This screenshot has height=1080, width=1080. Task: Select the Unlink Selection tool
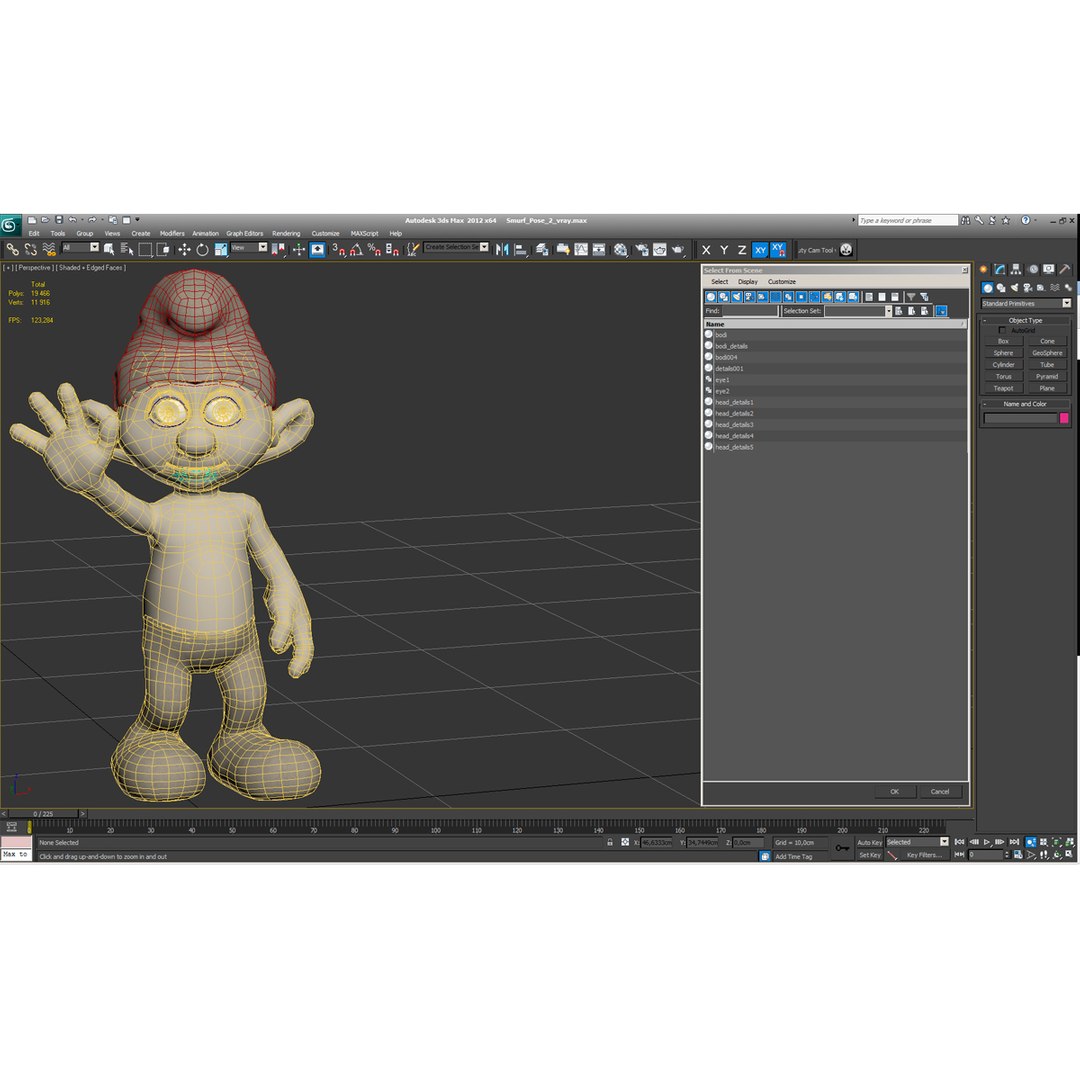coord(30,249)
